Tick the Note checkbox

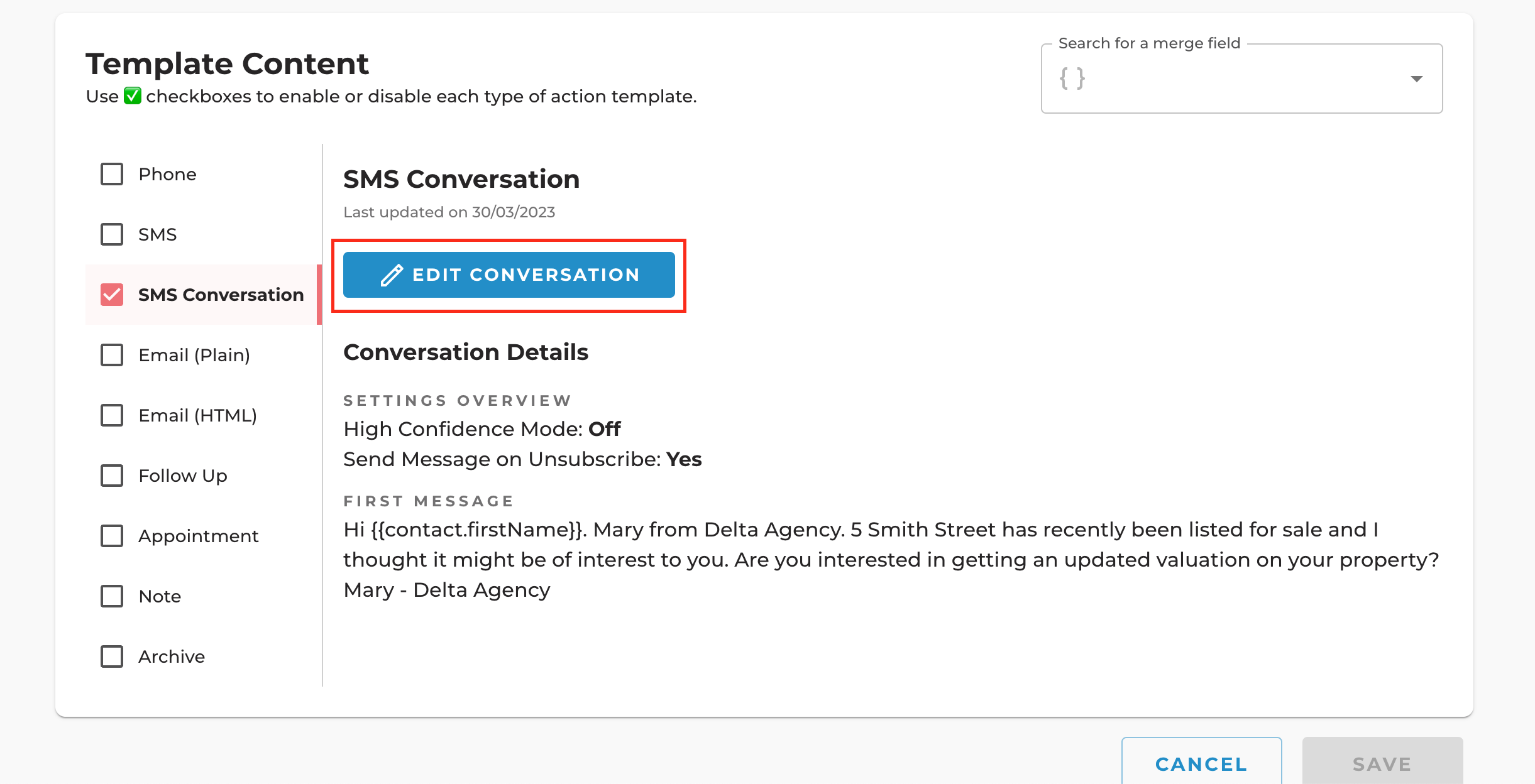tap(112, 596)
